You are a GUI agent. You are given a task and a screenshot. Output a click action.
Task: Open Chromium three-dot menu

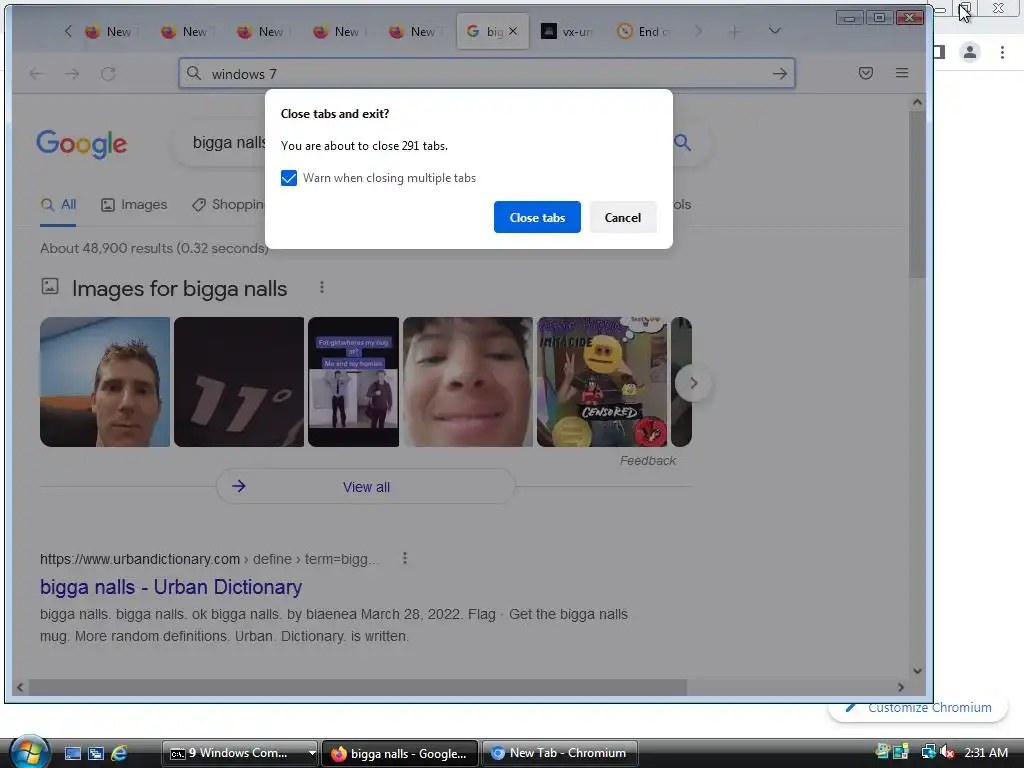pos(1002,52)
